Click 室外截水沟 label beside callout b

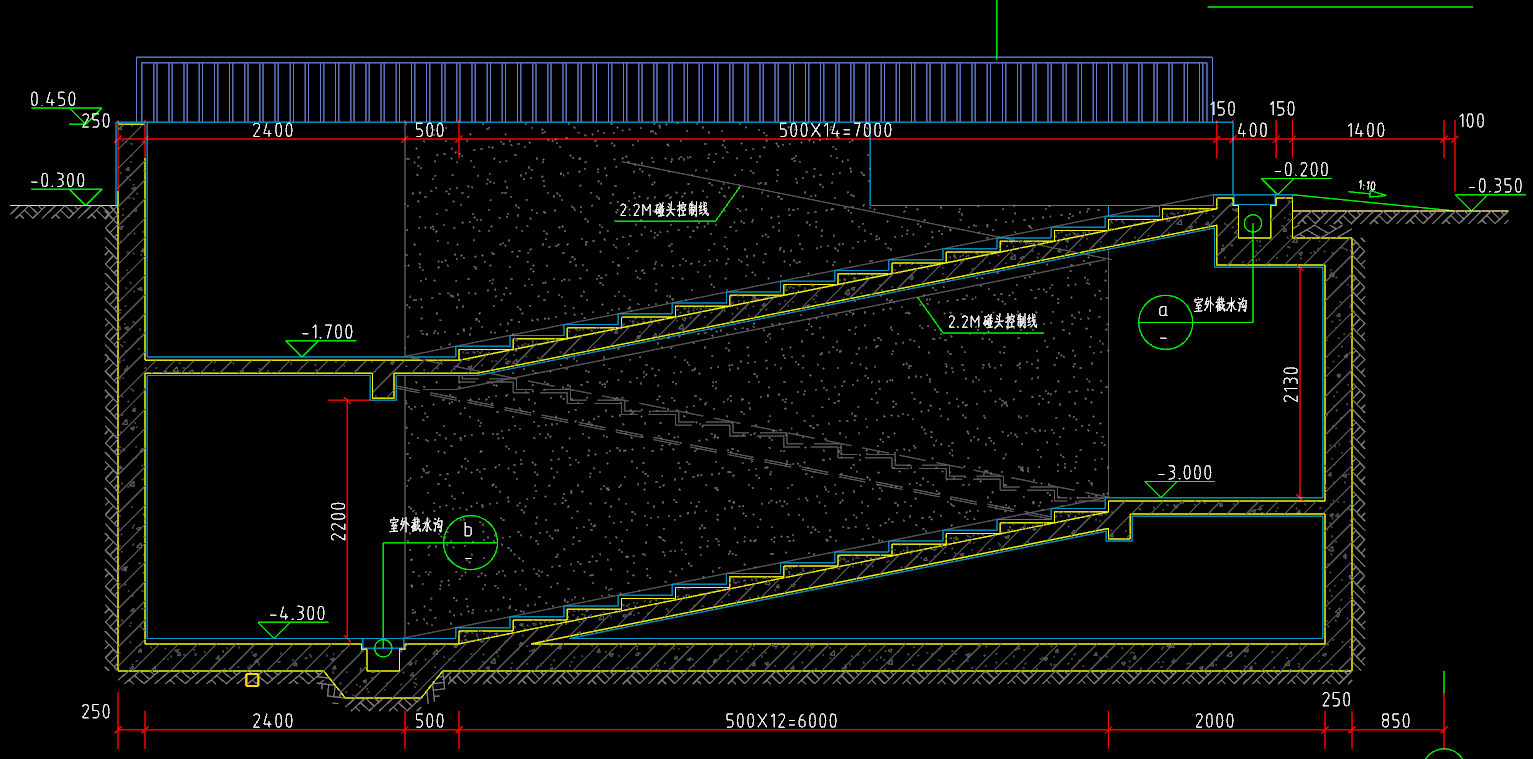tap(416, 524)
